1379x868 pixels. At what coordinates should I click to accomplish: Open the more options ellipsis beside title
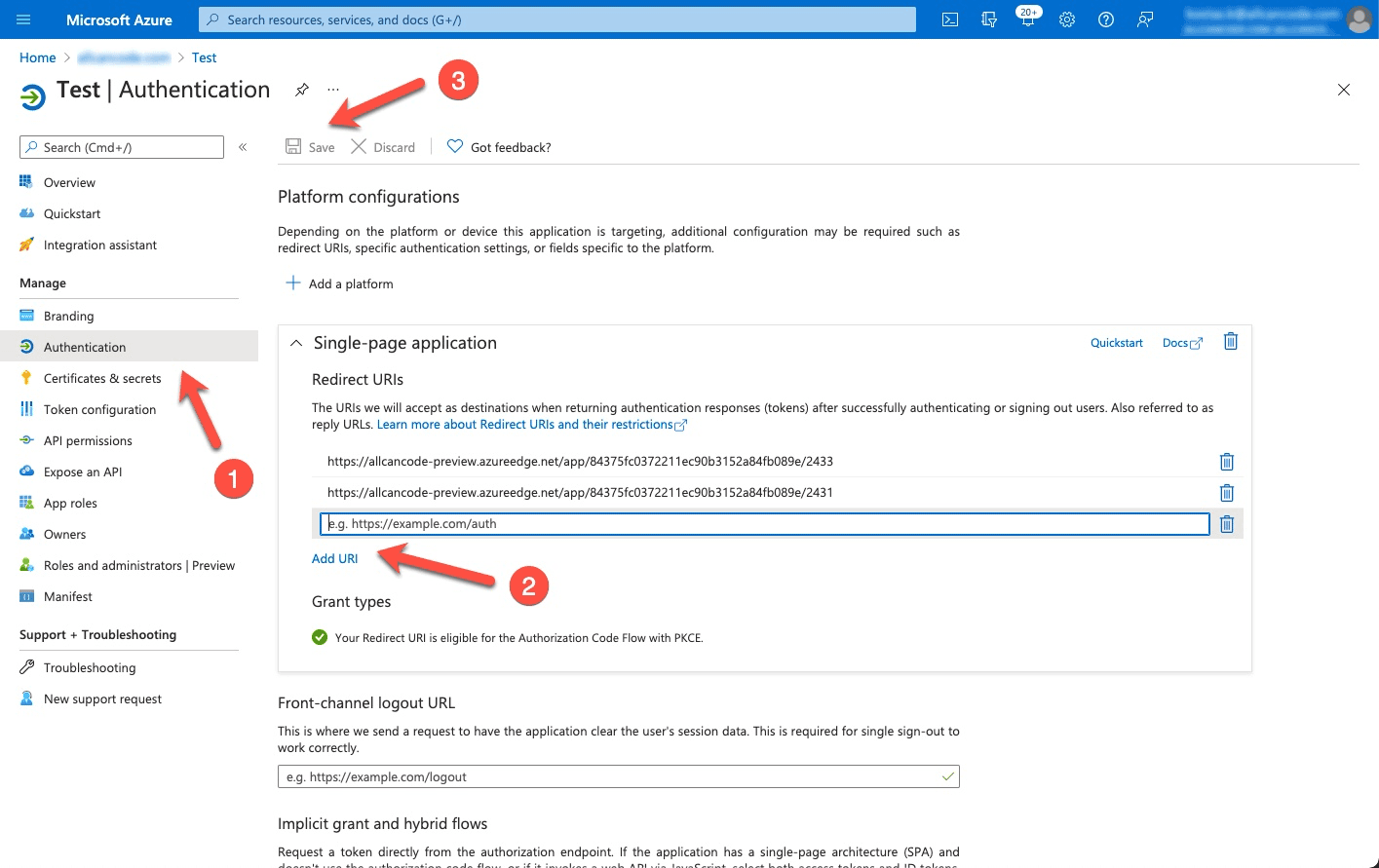click(x=333, y=90)
